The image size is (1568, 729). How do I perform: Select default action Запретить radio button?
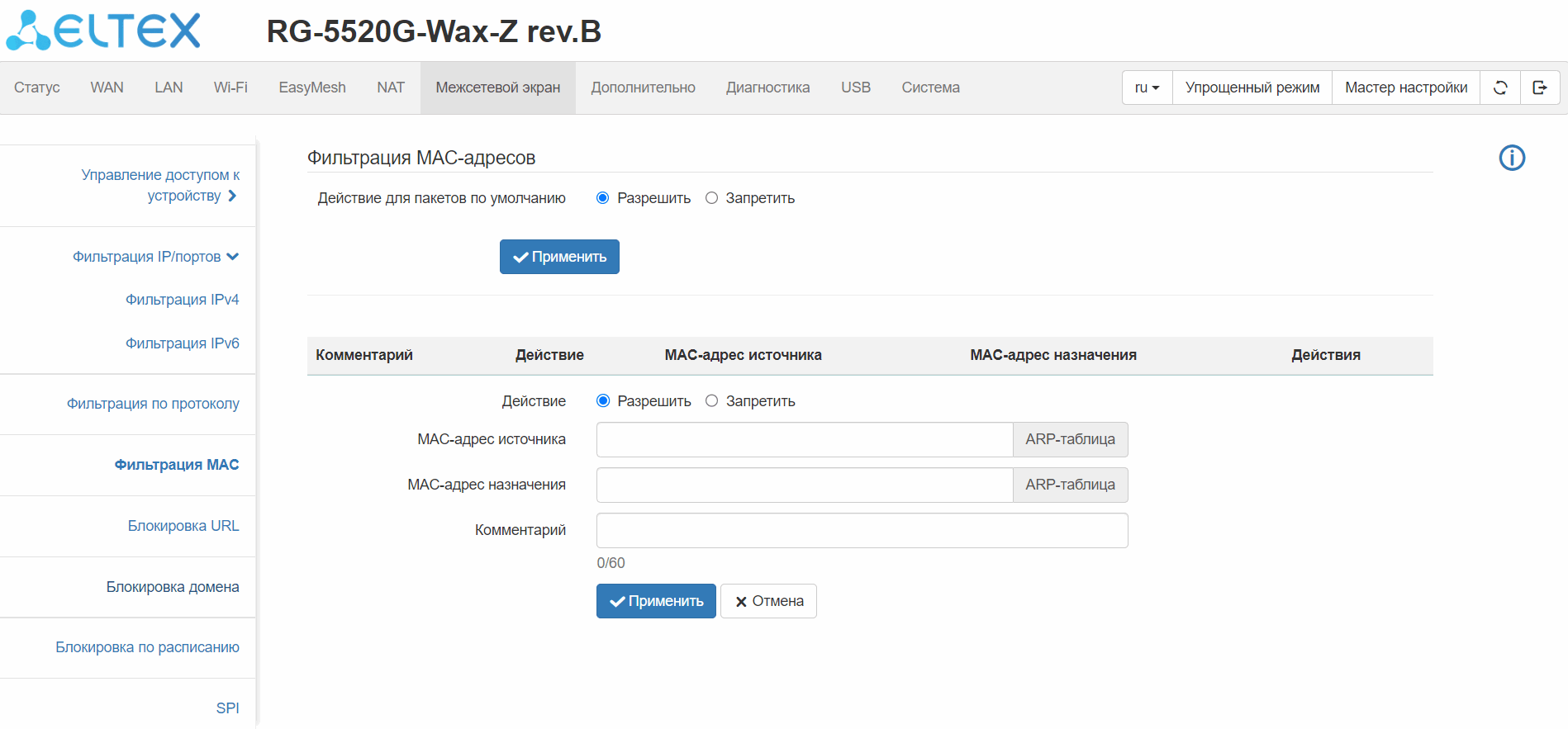tap(711, 198)
